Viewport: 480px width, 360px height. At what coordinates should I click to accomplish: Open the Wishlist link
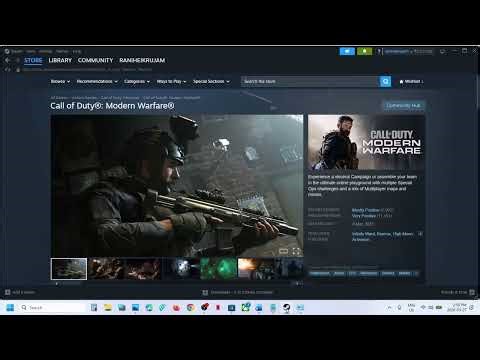click(x=413, y=81)
